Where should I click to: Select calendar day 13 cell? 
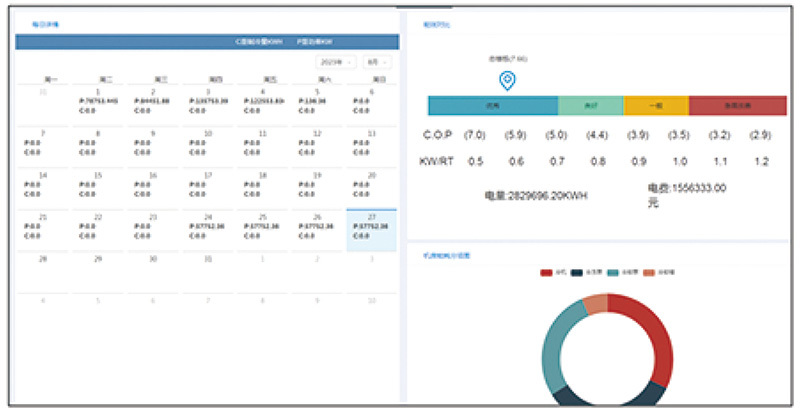(x=371, y=146)
